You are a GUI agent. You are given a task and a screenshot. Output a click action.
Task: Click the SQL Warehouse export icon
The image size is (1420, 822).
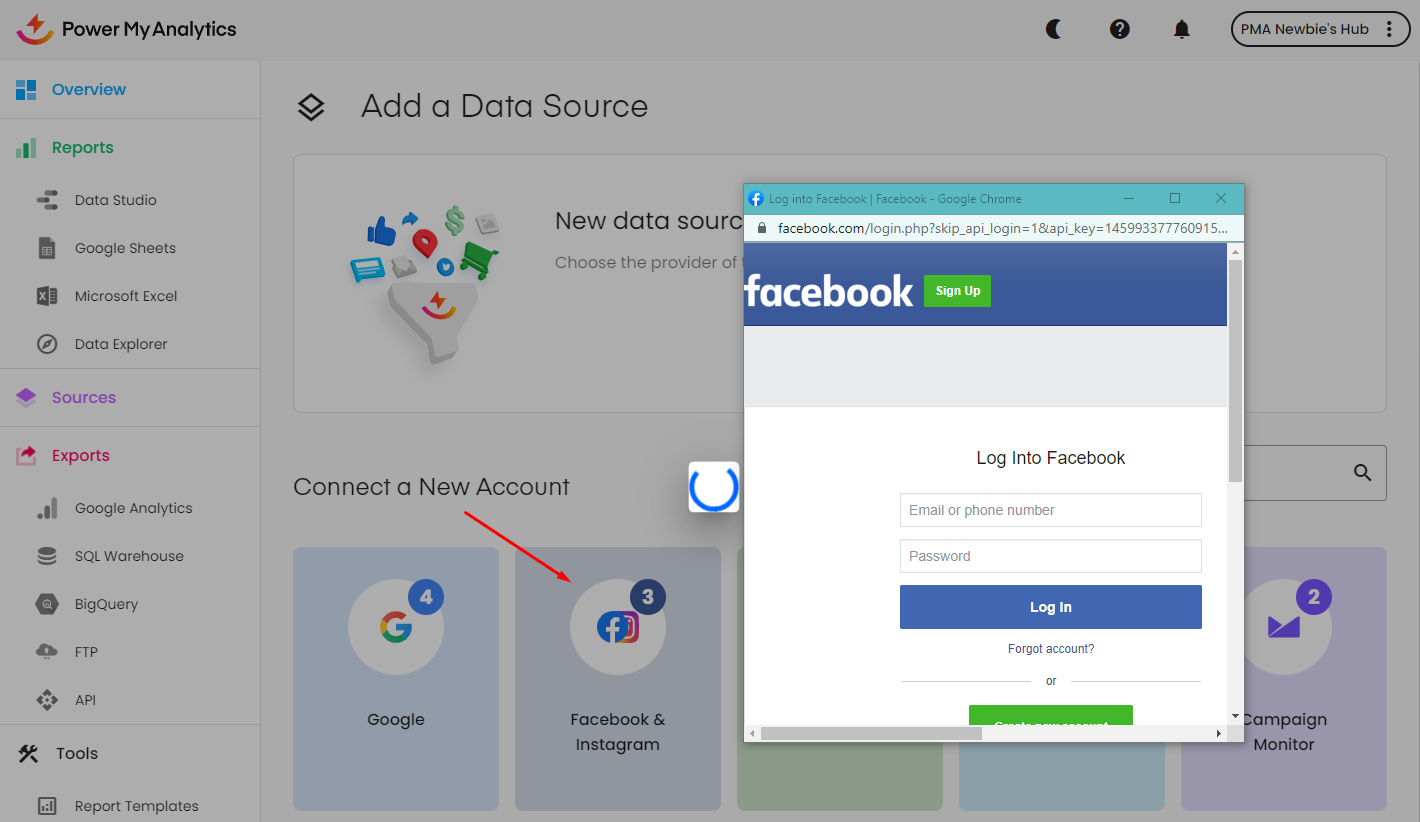pos(47,555)
